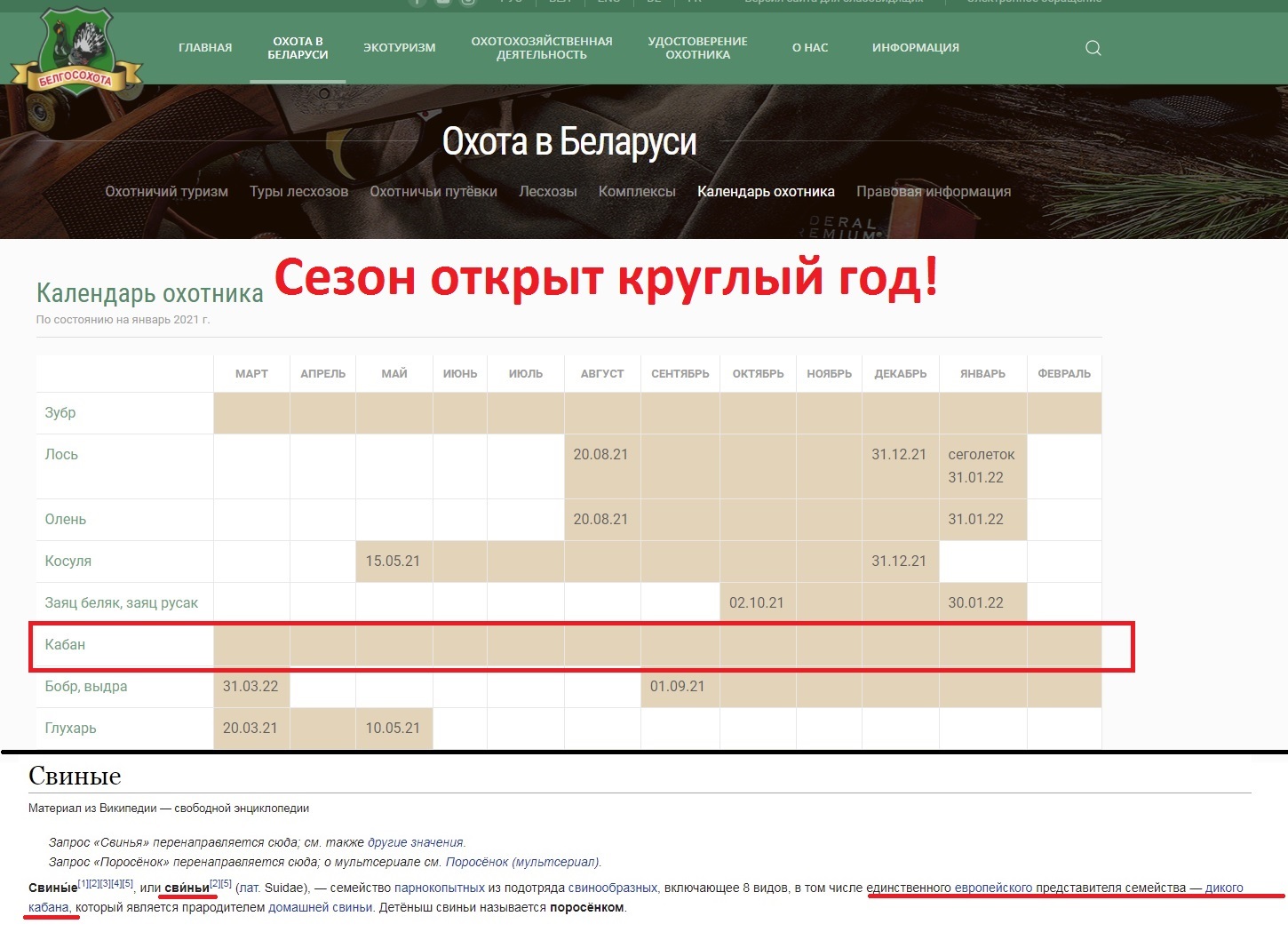
Task: Go to Охотничий туризм subsection
Action: (x=166, y=191)
